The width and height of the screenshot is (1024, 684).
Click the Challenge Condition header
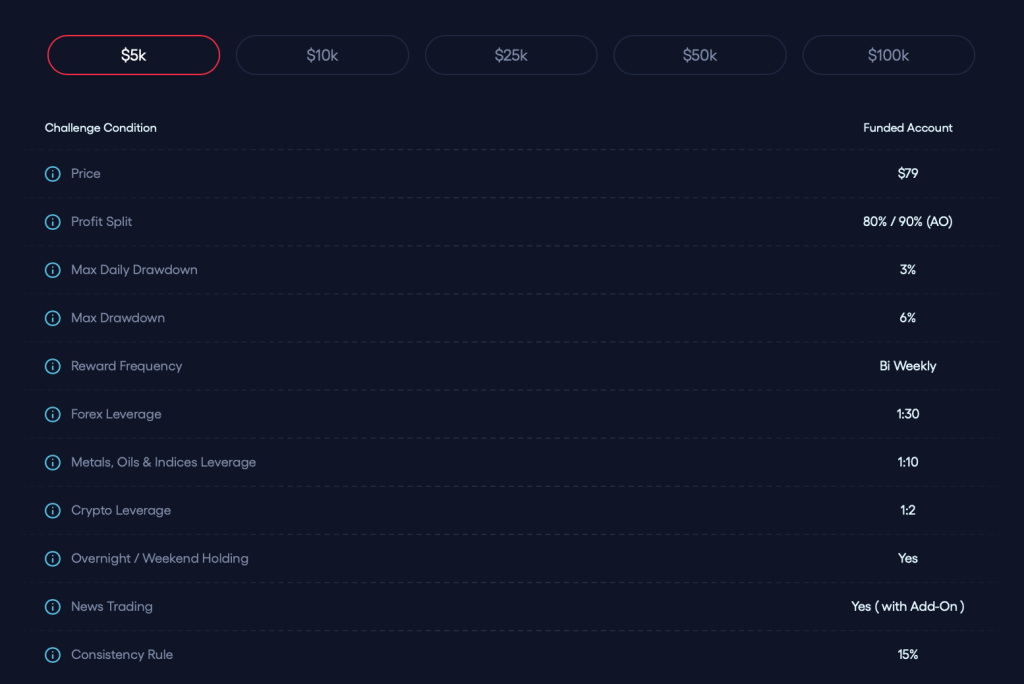tap(100, 128)
